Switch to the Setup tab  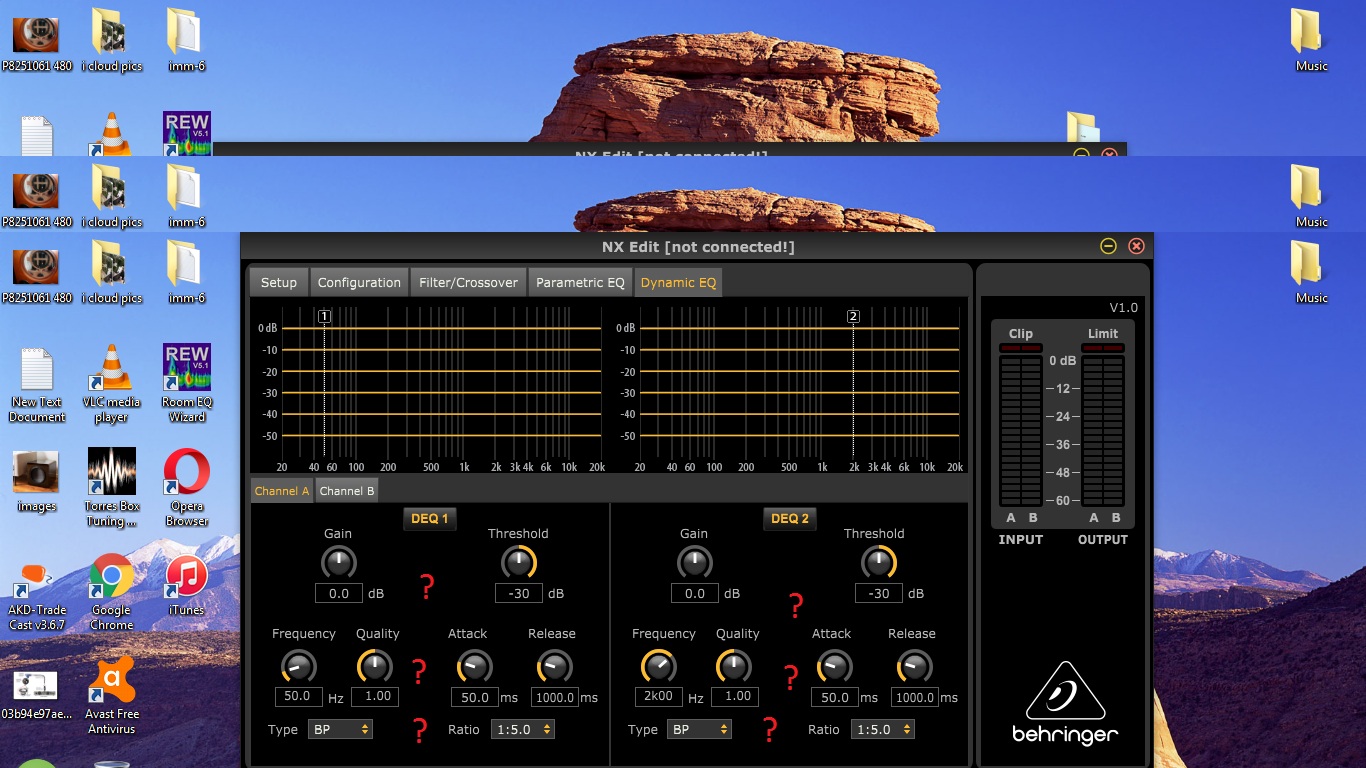coord(279,282)
